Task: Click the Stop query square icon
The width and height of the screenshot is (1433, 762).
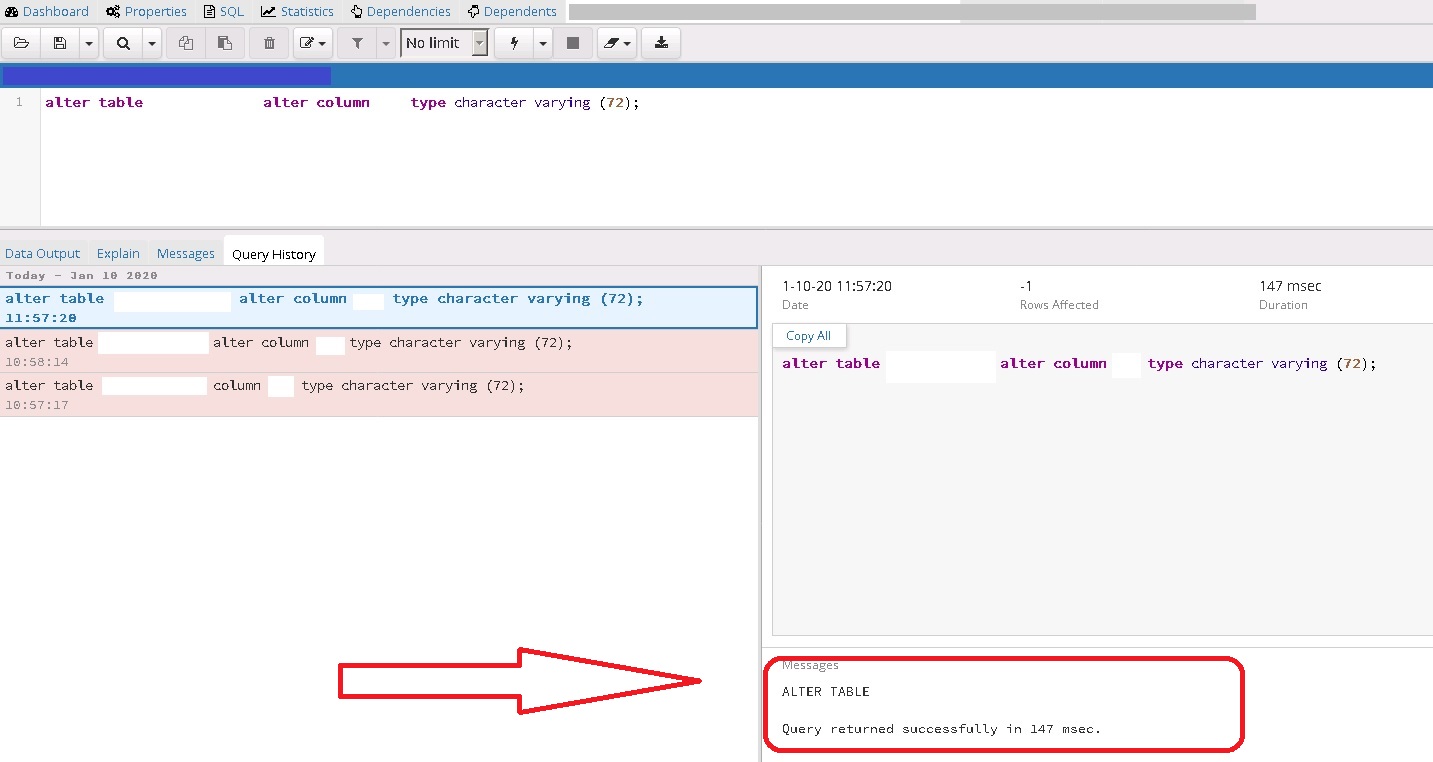Action: pos(573,43)
